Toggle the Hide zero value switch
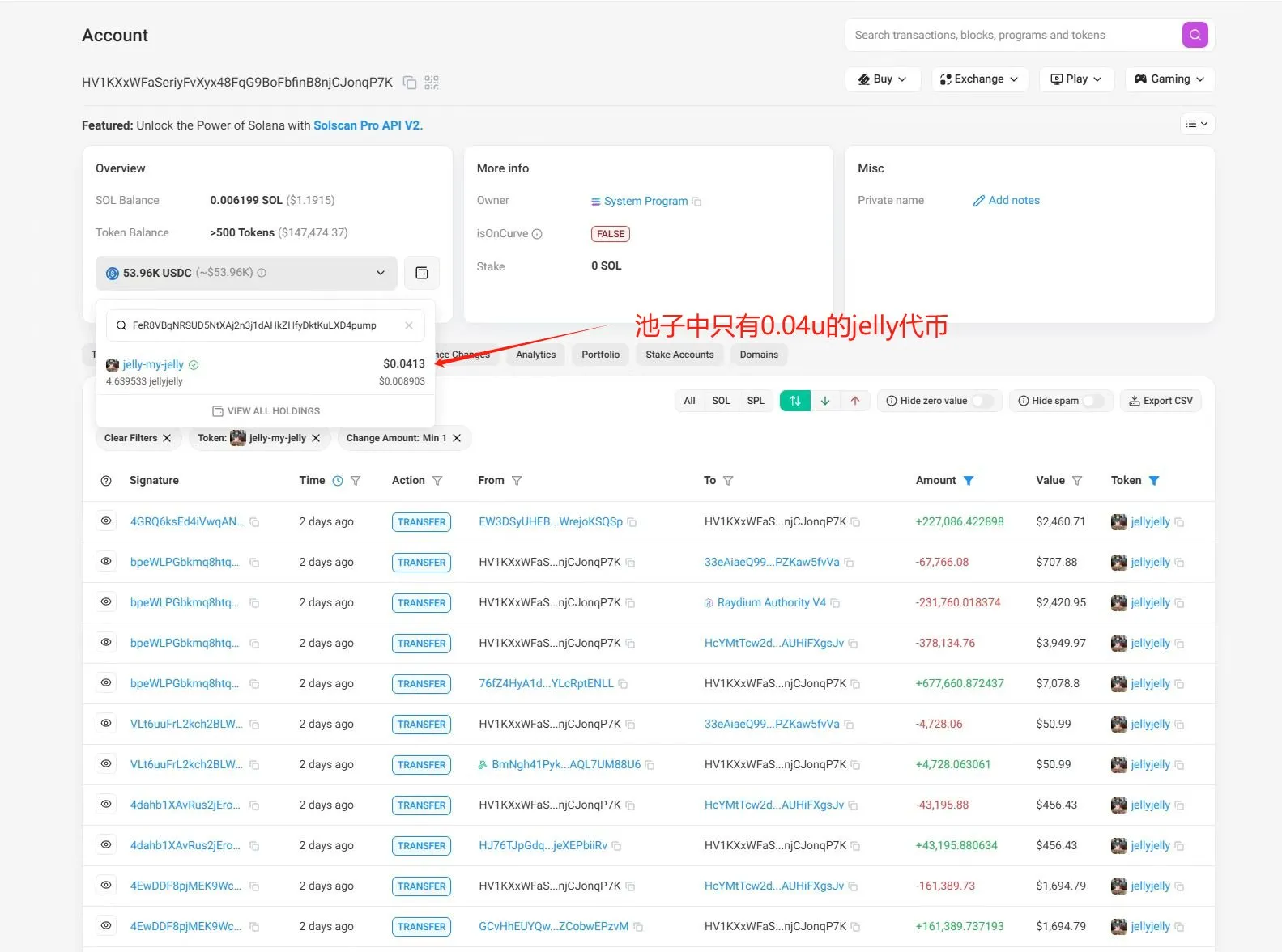This screenshot has height=952, width=1282. 982,401
